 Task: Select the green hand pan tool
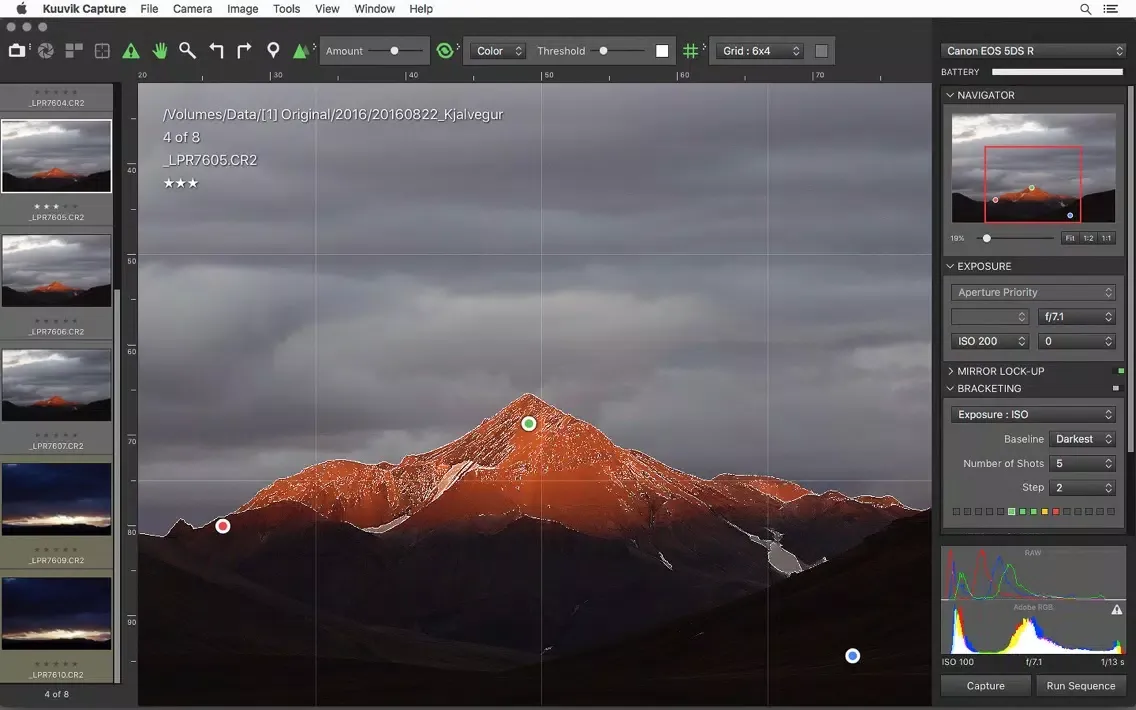tap(159, 51)
